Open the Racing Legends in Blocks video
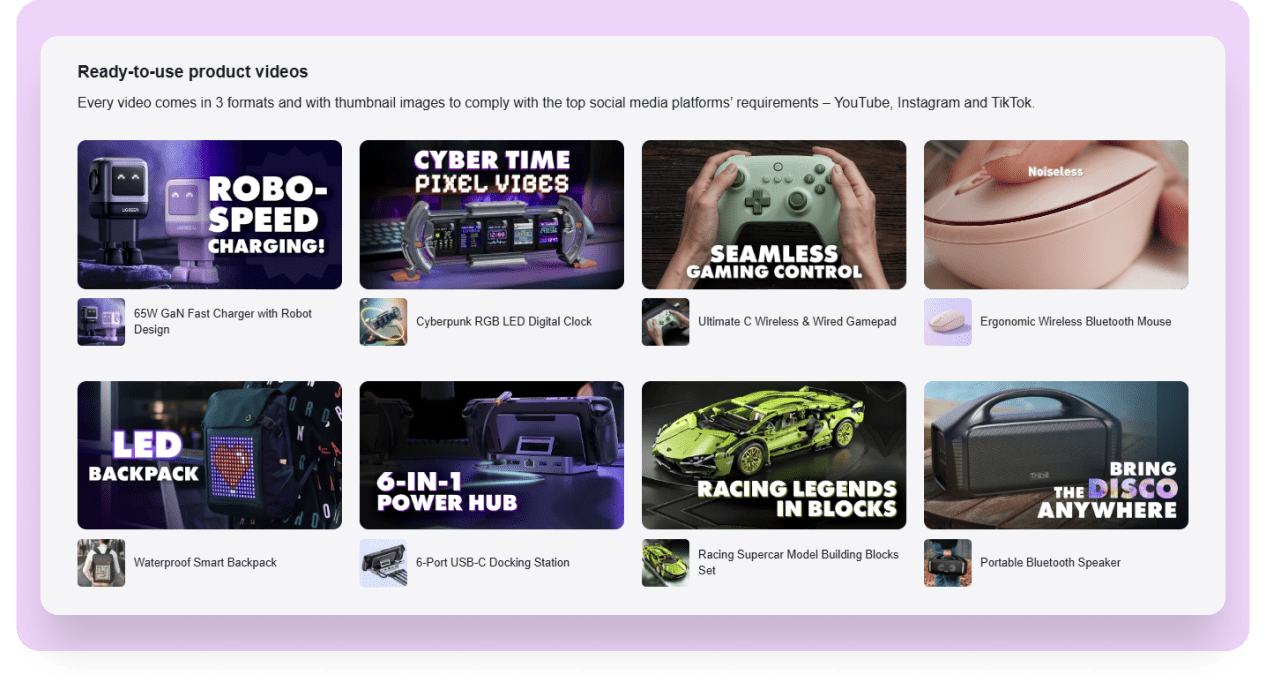This screenshot has height=692, width=1265. [774, 455]
